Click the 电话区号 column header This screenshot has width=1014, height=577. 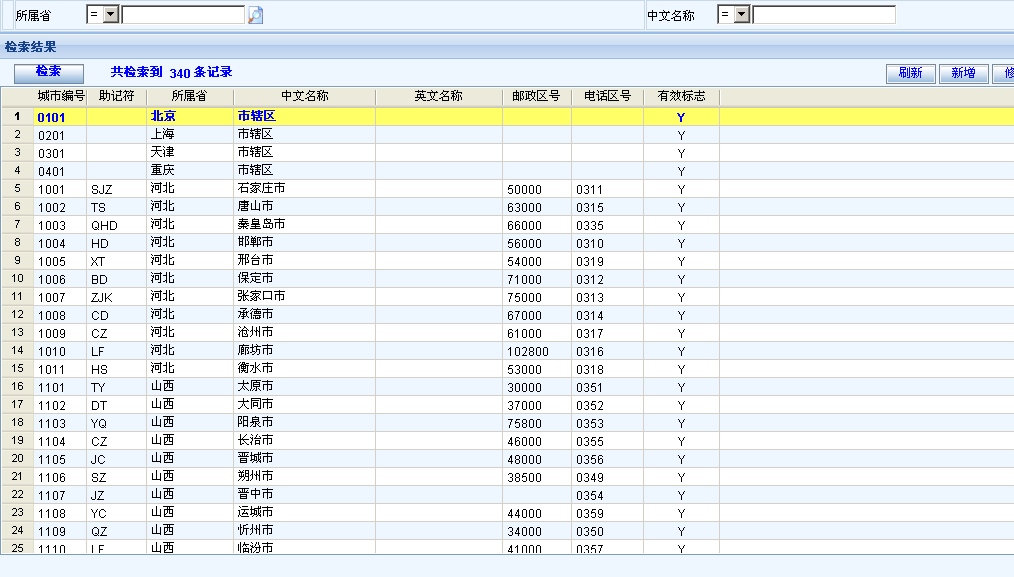(x=607, y=96)
